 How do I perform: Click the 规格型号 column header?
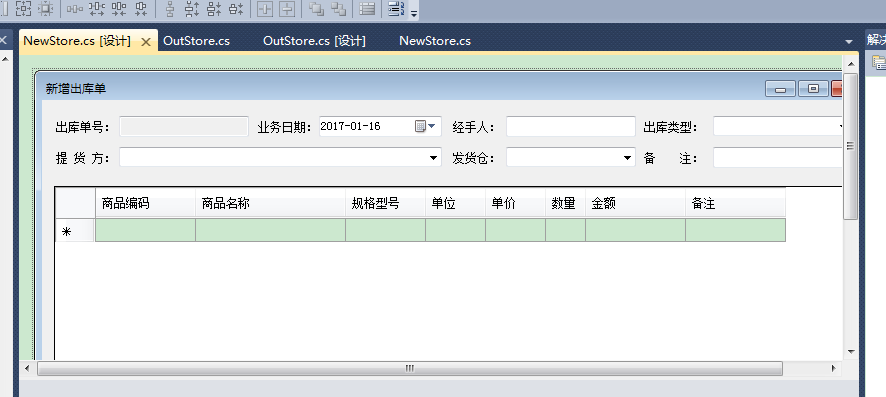(385, 203)
